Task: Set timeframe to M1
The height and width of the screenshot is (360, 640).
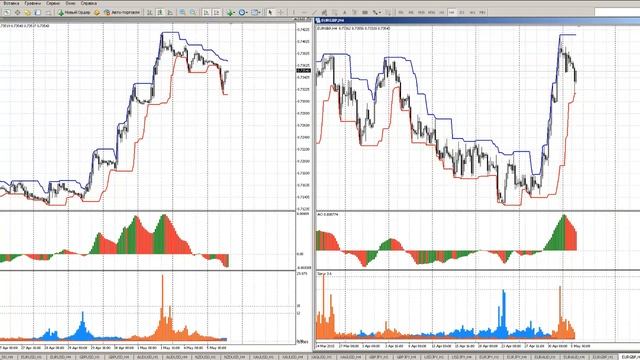Action: tap(401, 13)
